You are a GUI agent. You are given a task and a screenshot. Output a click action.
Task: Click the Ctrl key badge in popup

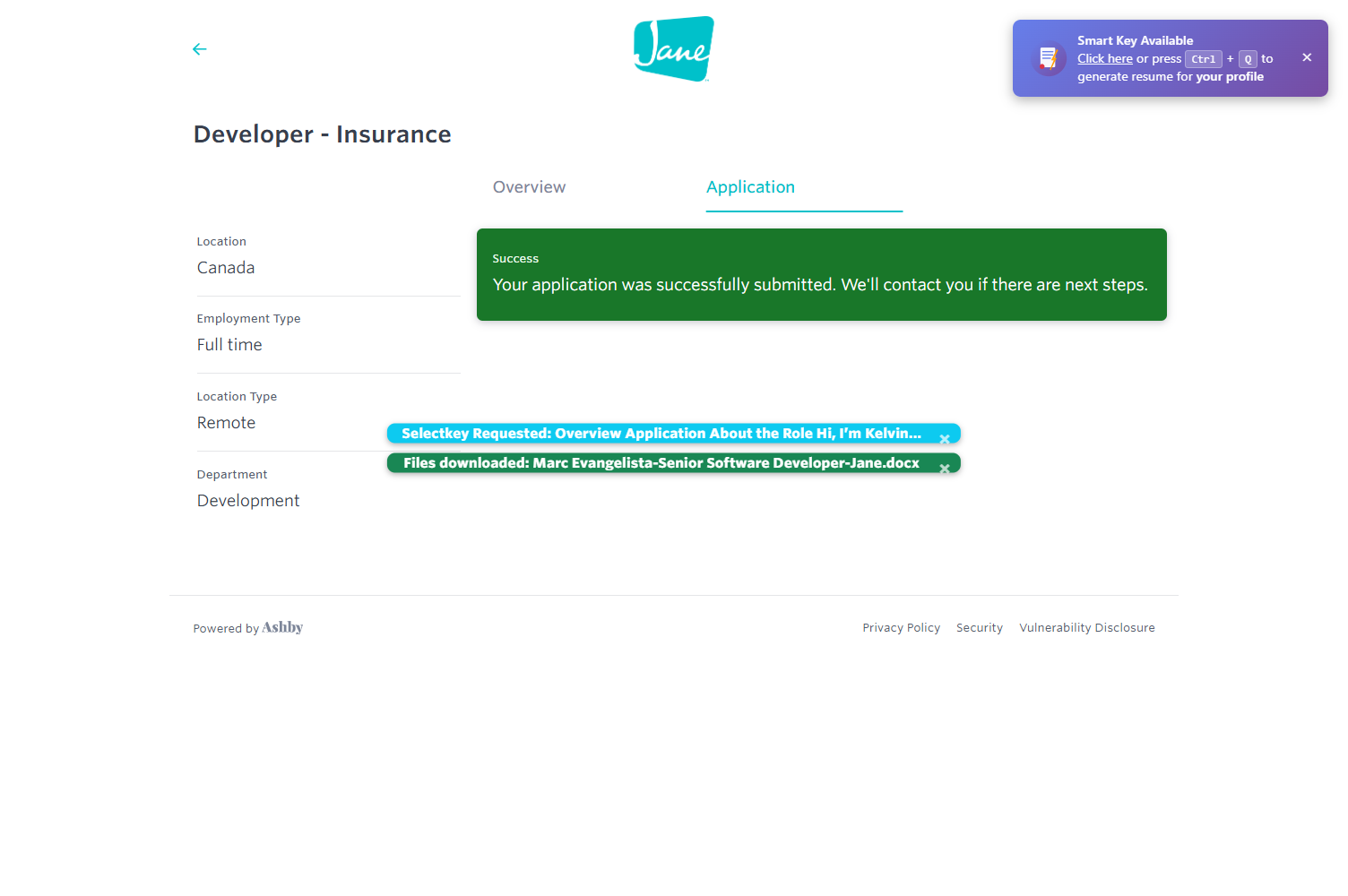coord(1203,59)
